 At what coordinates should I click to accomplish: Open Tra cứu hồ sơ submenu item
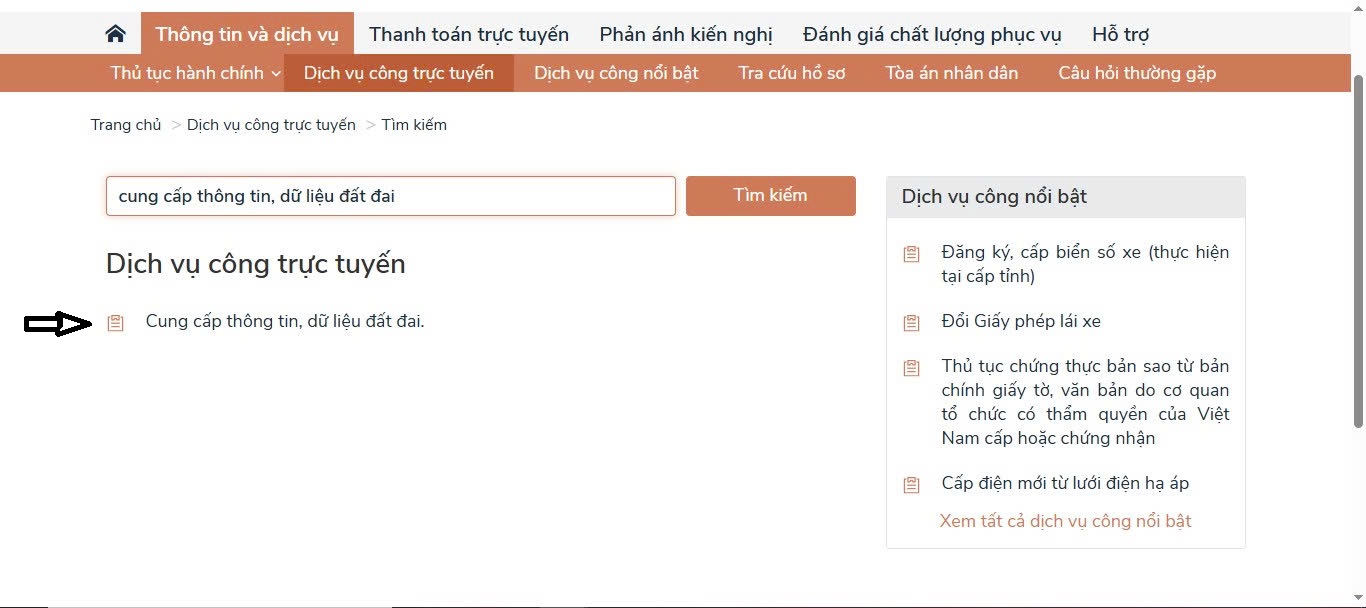coord(792,73)
